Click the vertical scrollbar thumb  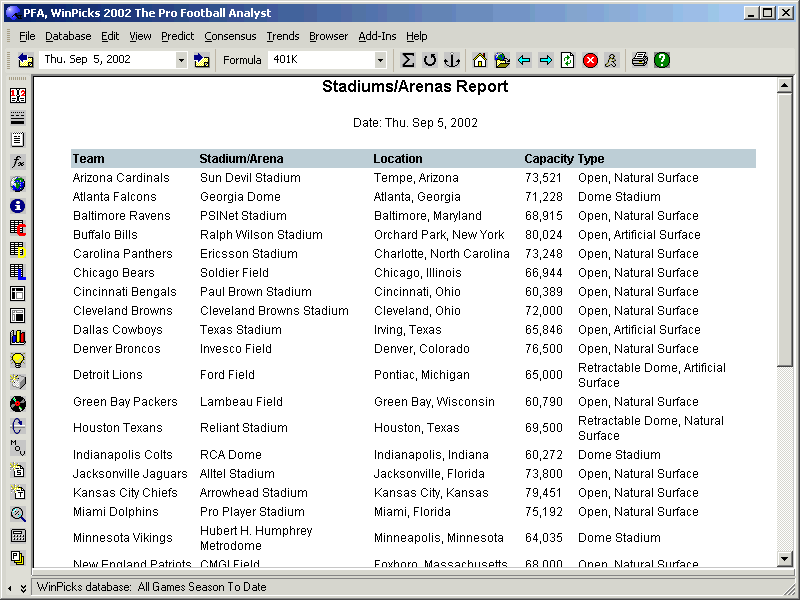[x=785, y=229]
